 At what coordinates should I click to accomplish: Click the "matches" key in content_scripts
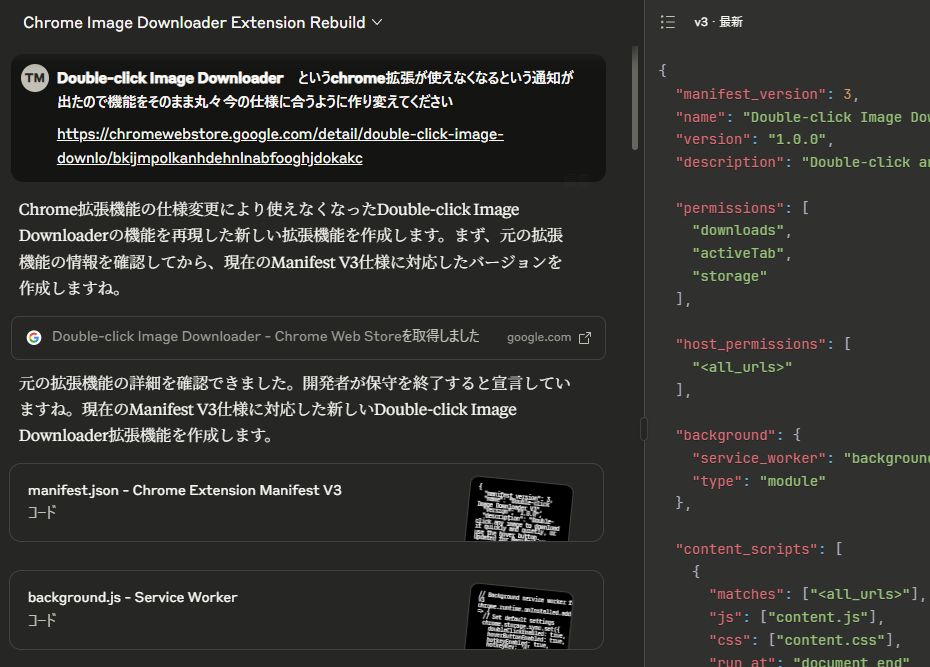746,594
